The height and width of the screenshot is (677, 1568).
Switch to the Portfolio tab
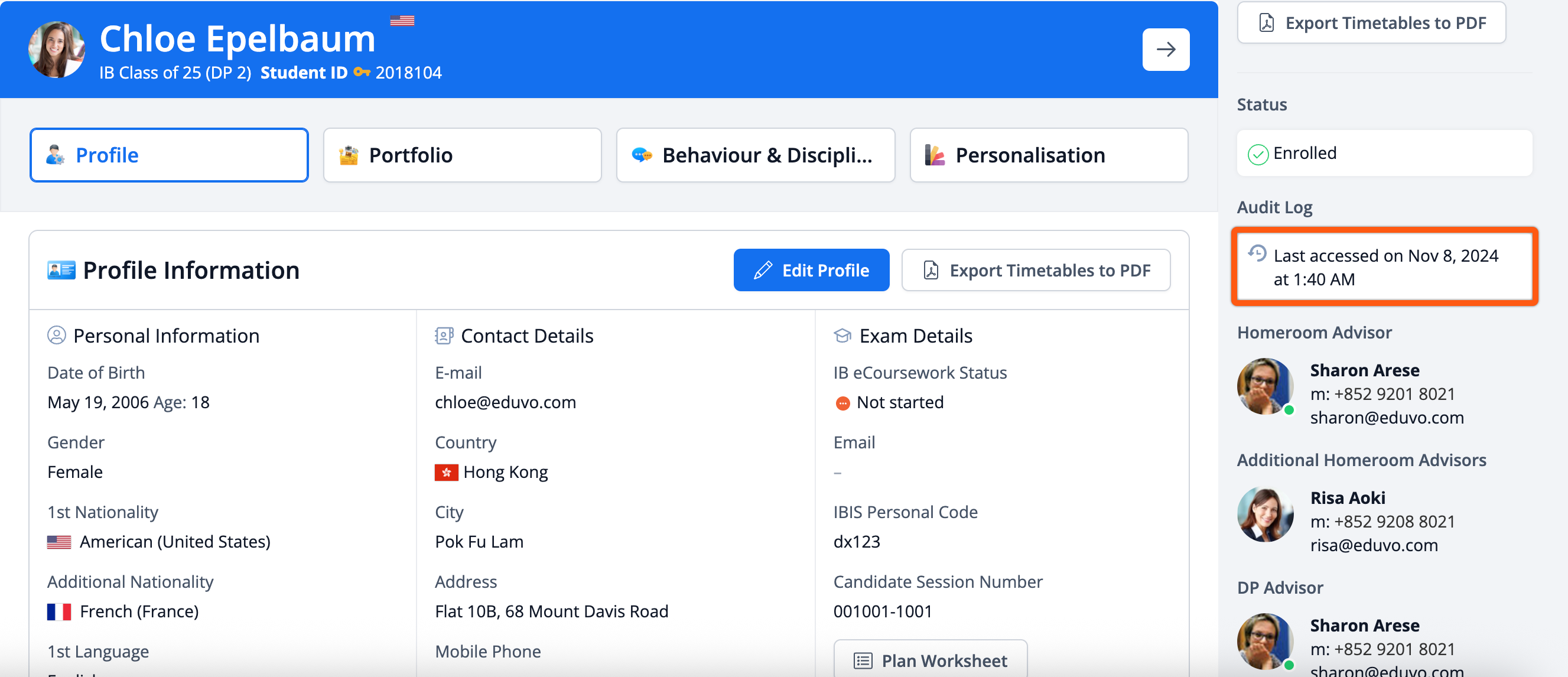pos(463,155)
